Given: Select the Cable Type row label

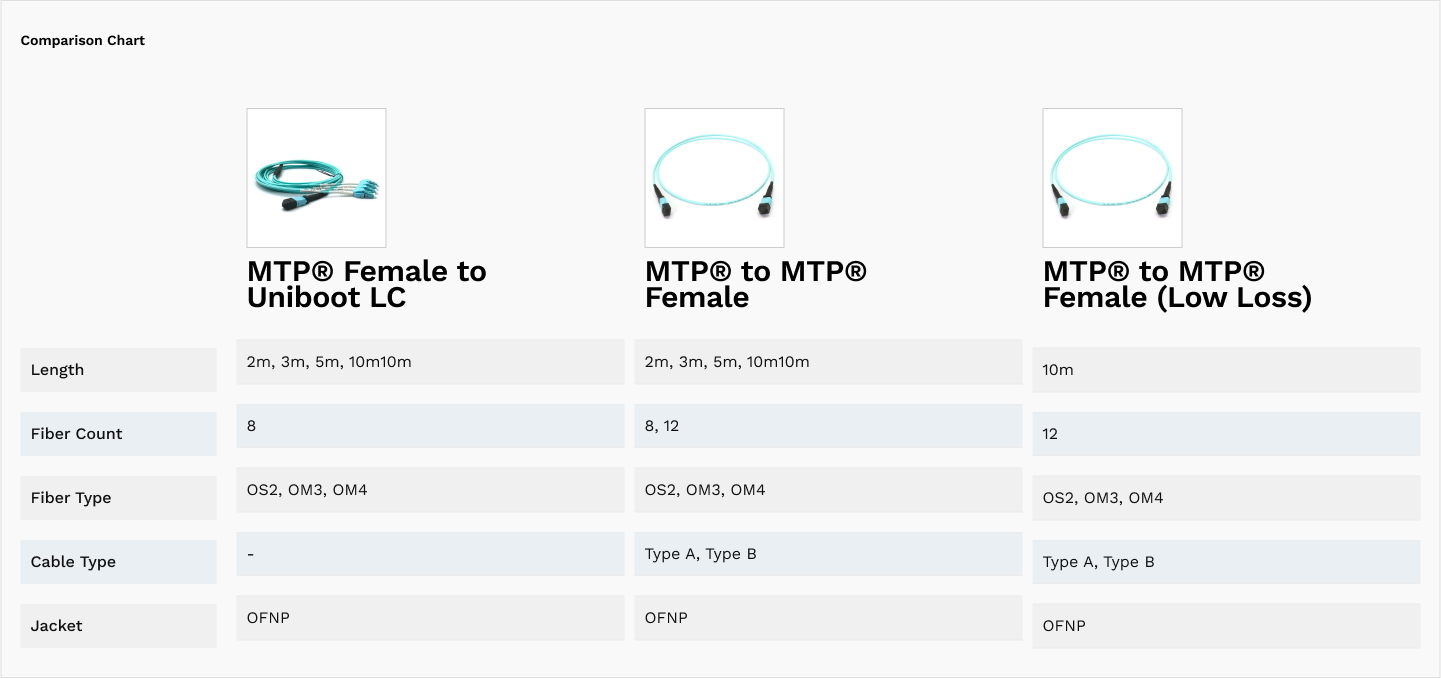Looking at the screenshot, I should (x=73, y=562).
